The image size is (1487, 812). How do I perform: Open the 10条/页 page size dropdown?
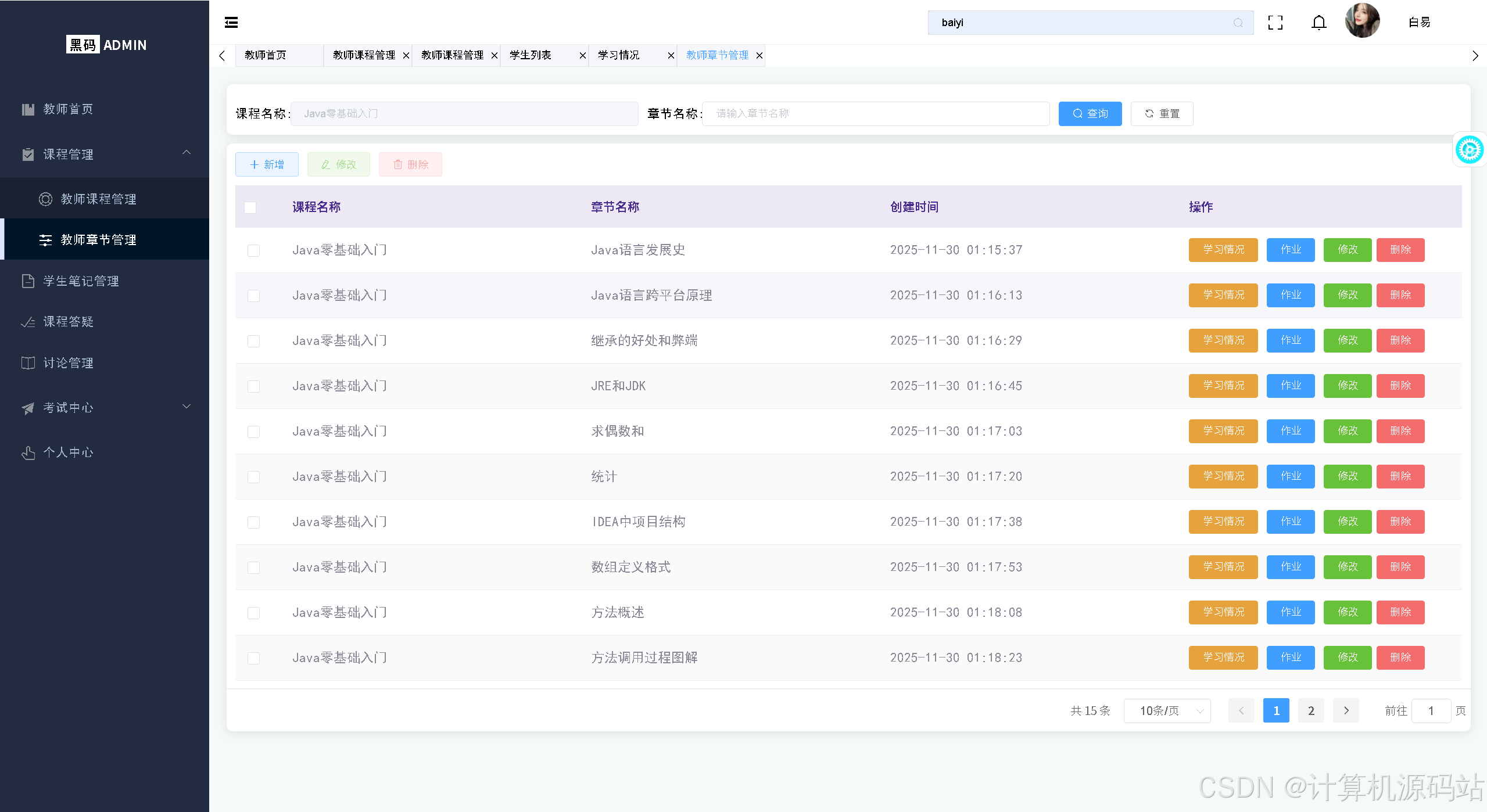coord(1166,710)
